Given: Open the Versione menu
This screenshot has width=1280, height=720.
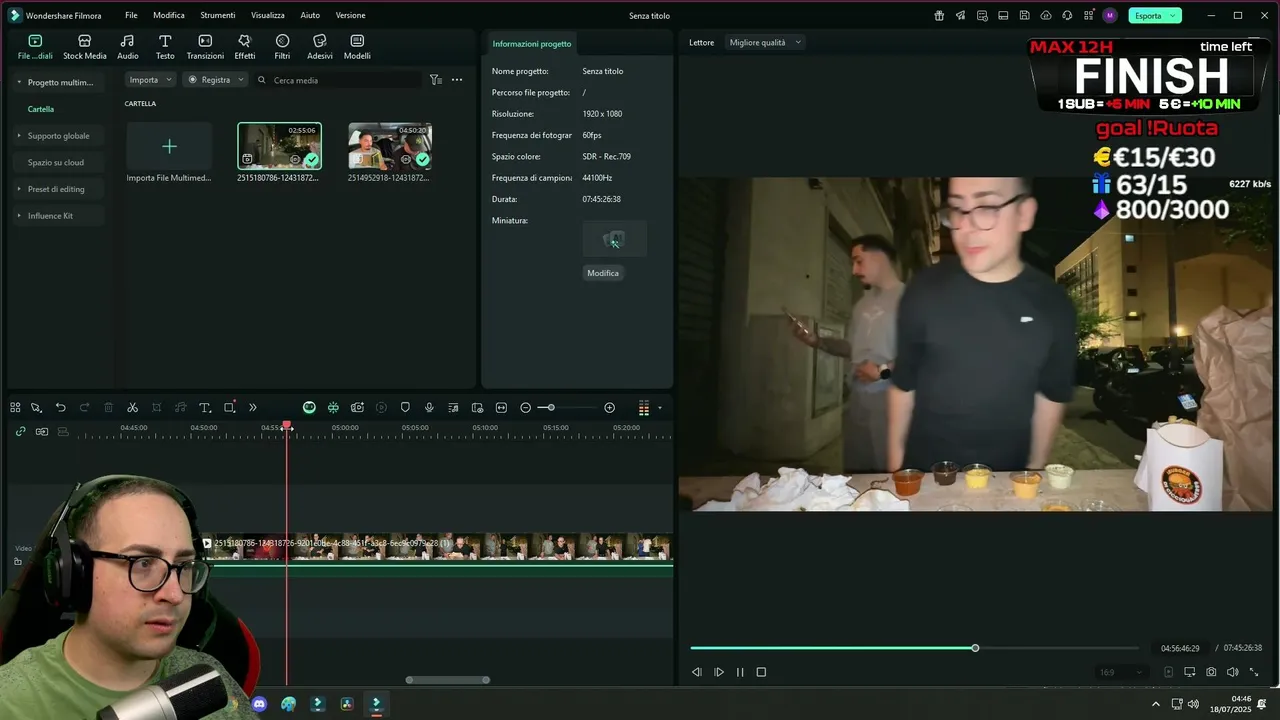Looking at the screenshot, I should pos(350,15).
